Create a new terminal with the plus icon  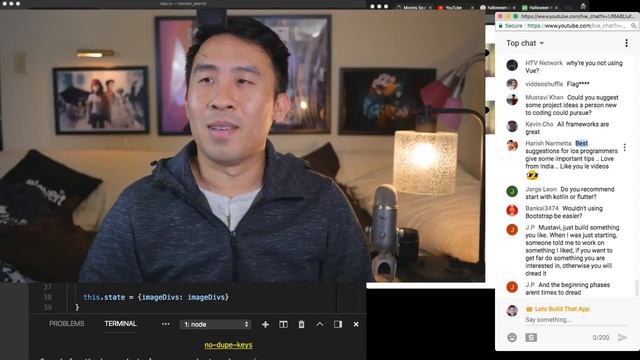[x=265, y=324]
